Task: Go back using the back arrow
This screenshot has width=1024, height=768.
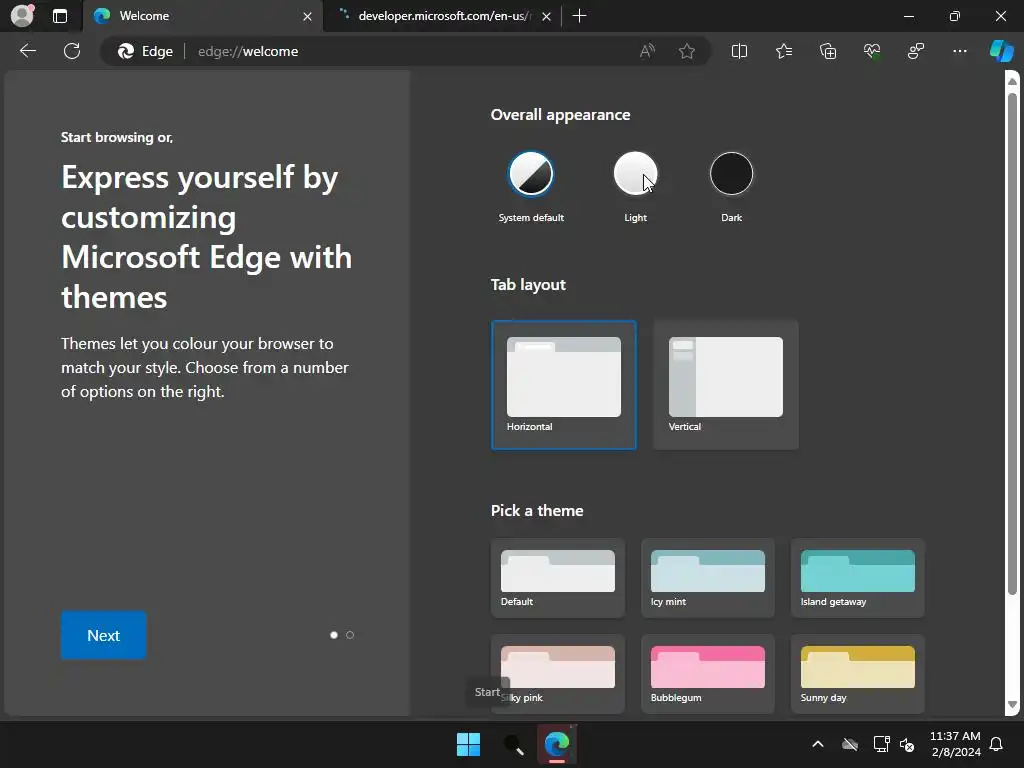Action: [28, 51]
